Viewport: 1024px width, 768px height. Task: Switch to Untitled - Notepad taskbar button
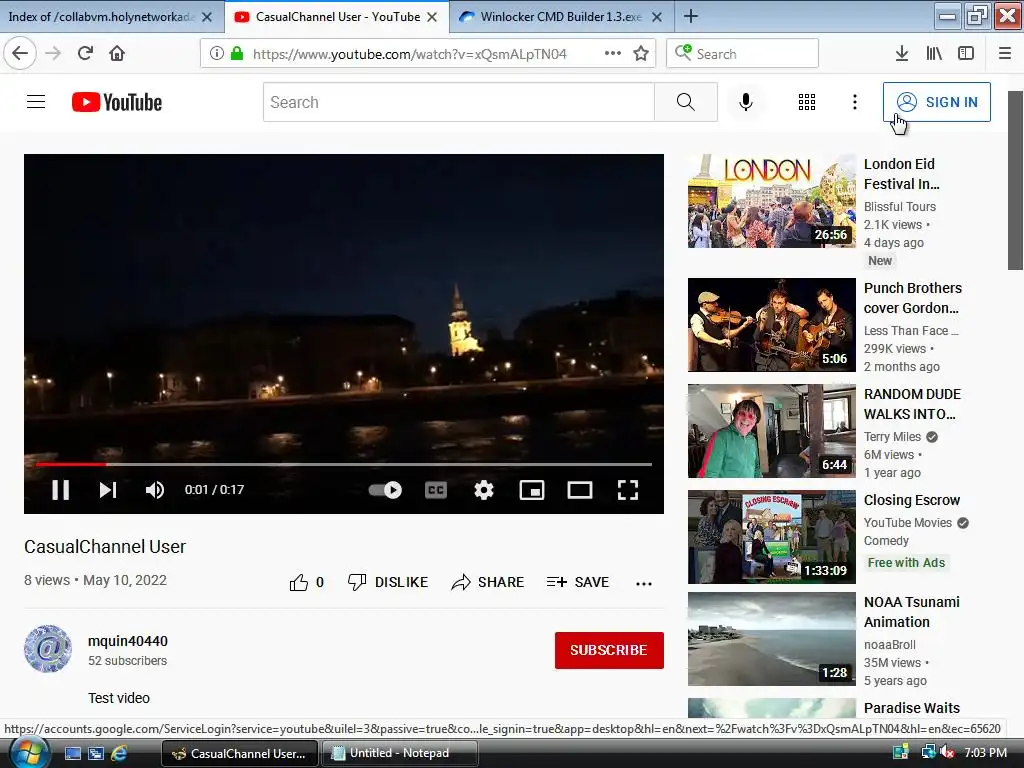(399, 753)
